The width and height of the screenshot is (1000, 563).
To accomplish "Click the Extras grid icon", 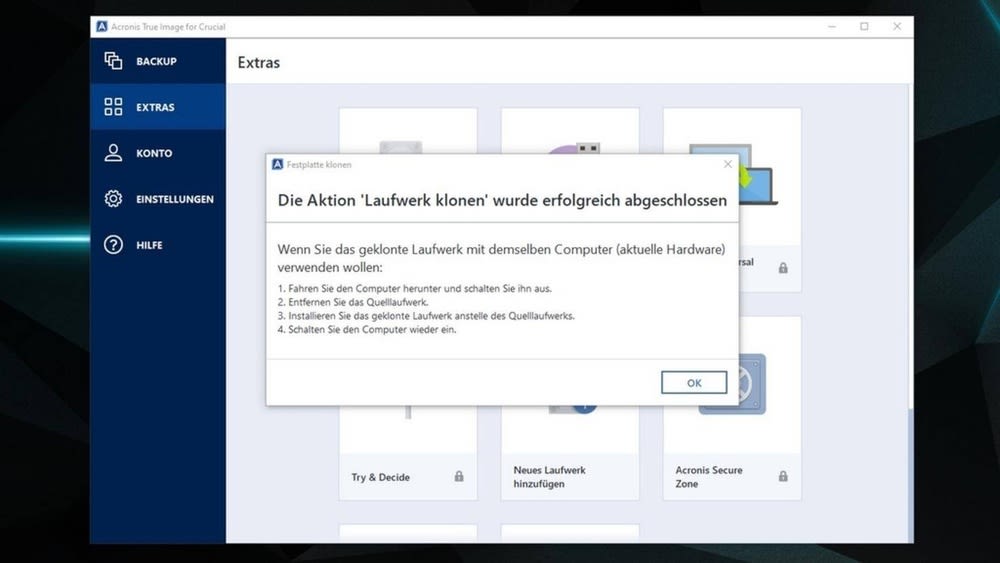I will tap(113, 106).
